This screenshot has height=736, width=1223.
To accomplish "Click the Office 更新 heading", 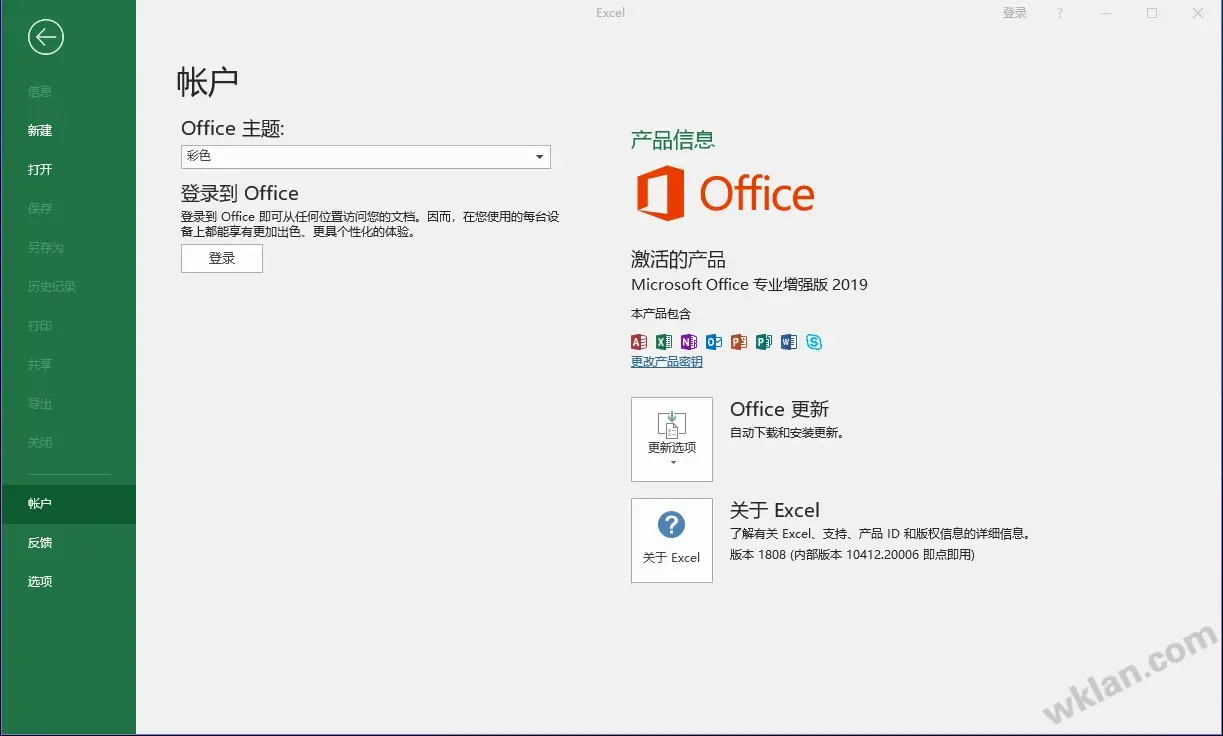I will click(x=780, y=409).
